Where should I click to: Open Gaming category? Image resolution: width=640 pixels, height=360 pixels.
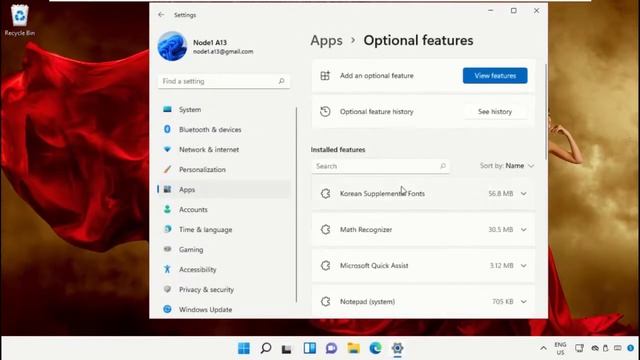(x=224, y=249)
